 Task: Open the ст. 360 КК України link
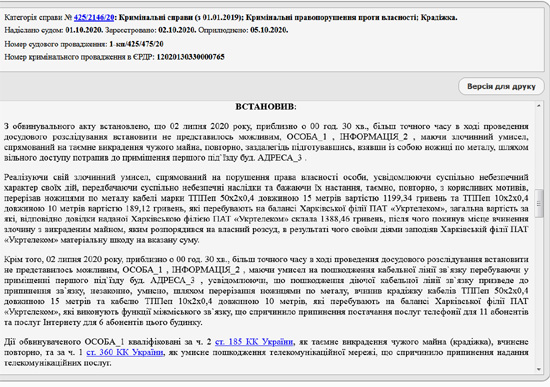pyautogui.click(x=125, y=352)
